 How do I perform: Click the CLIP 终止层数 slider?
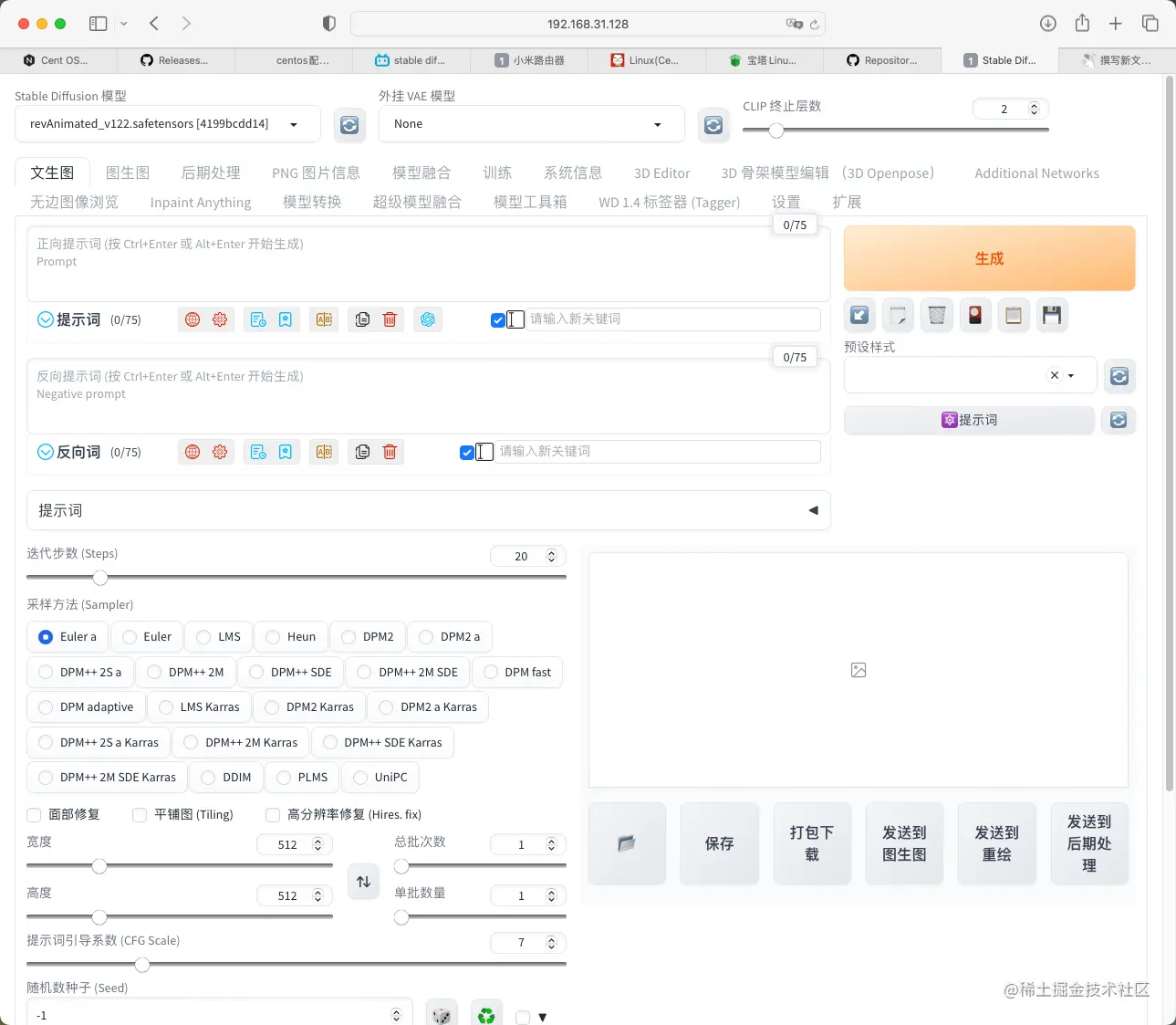[896, 131]
